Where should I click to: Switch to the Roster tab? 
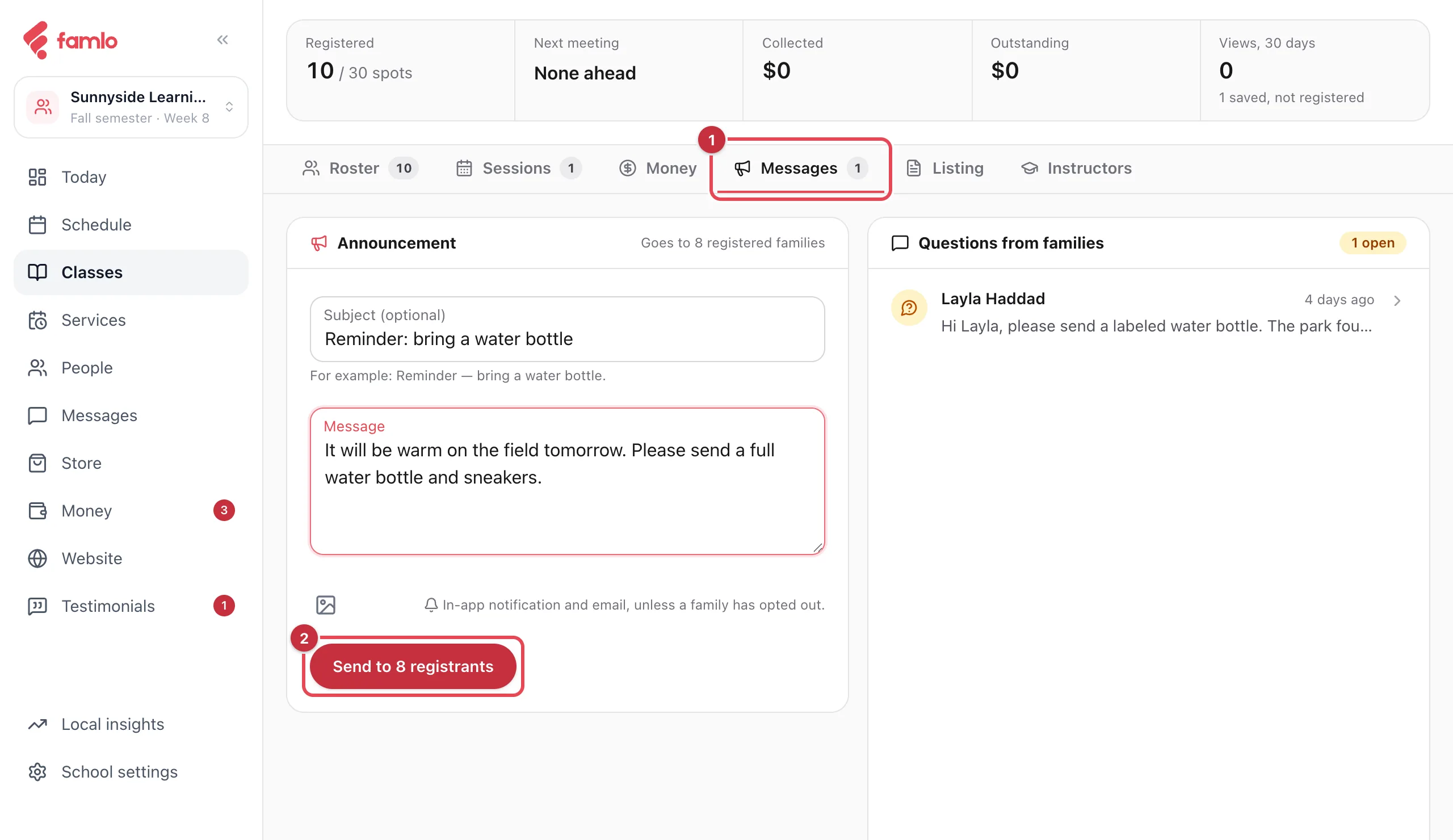pyautogui.click(x=360, y=169)
